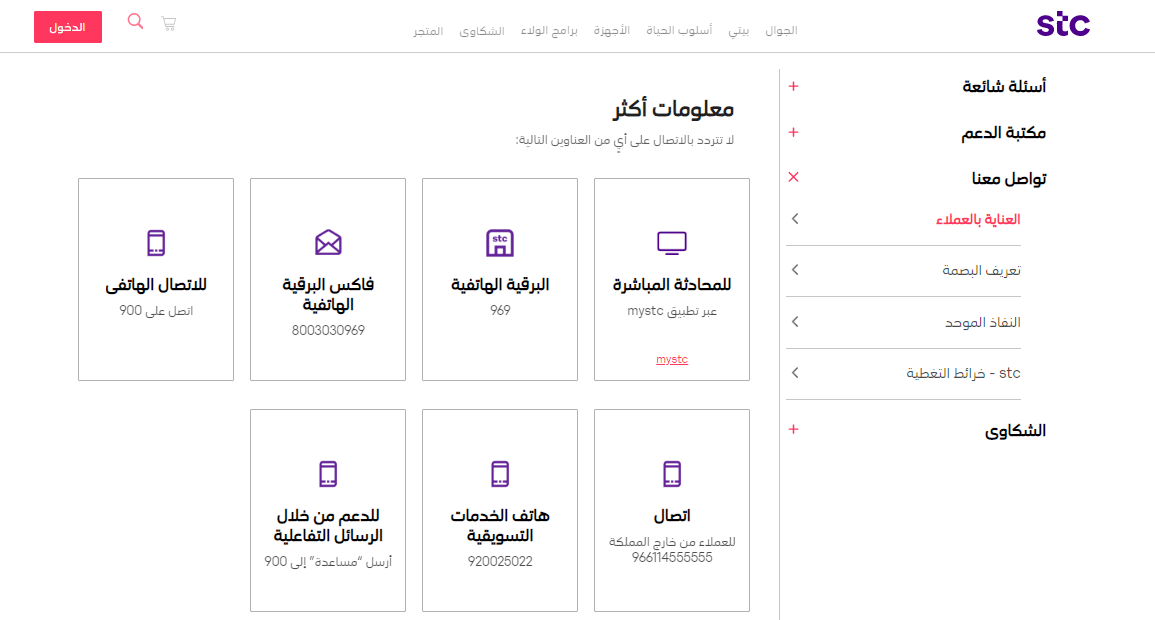Open بيتي in the top navigation
Image resolution: width=1155 pixels, height=620 pixels.
pyautogui.click(x=739, y=30)
